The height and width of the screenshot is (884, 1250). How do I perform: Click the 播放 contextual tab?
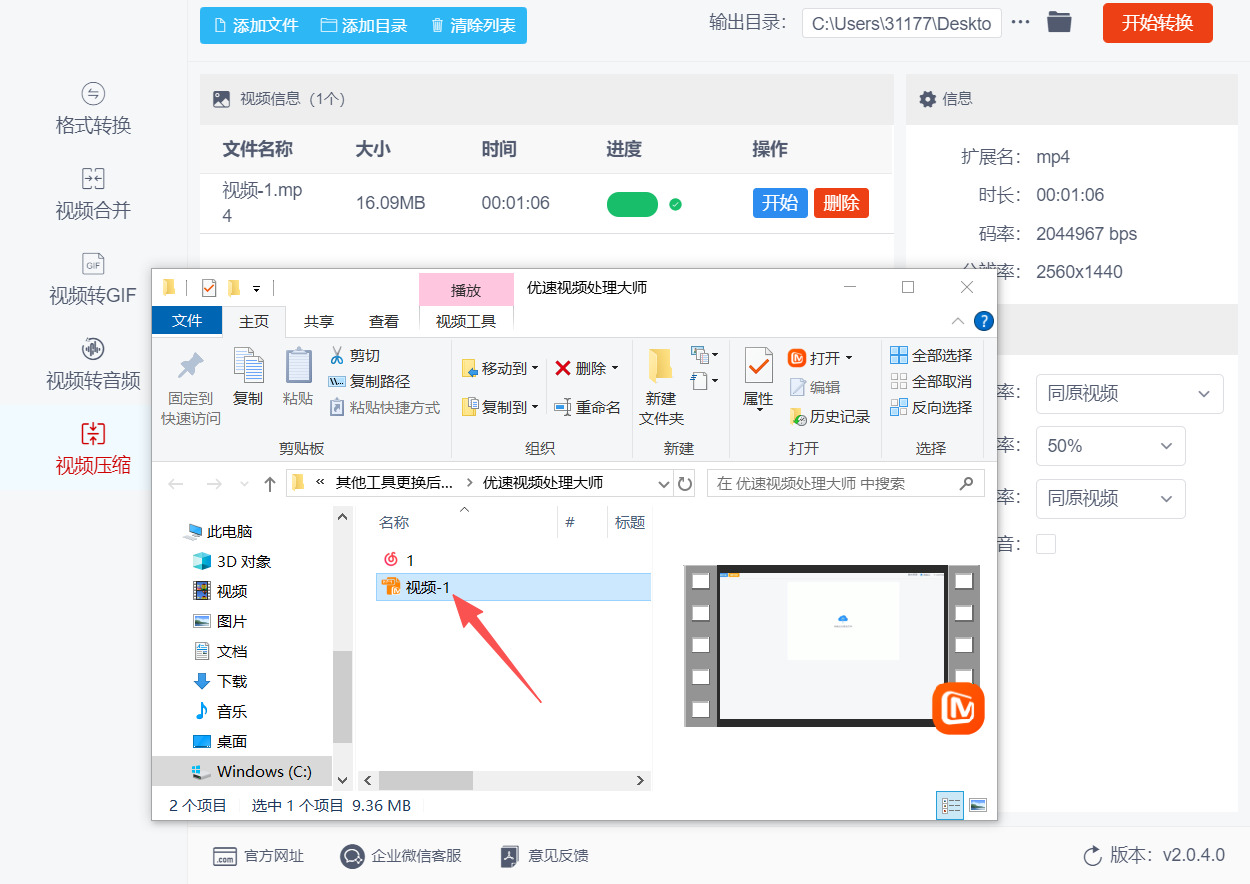pos(466,290)
